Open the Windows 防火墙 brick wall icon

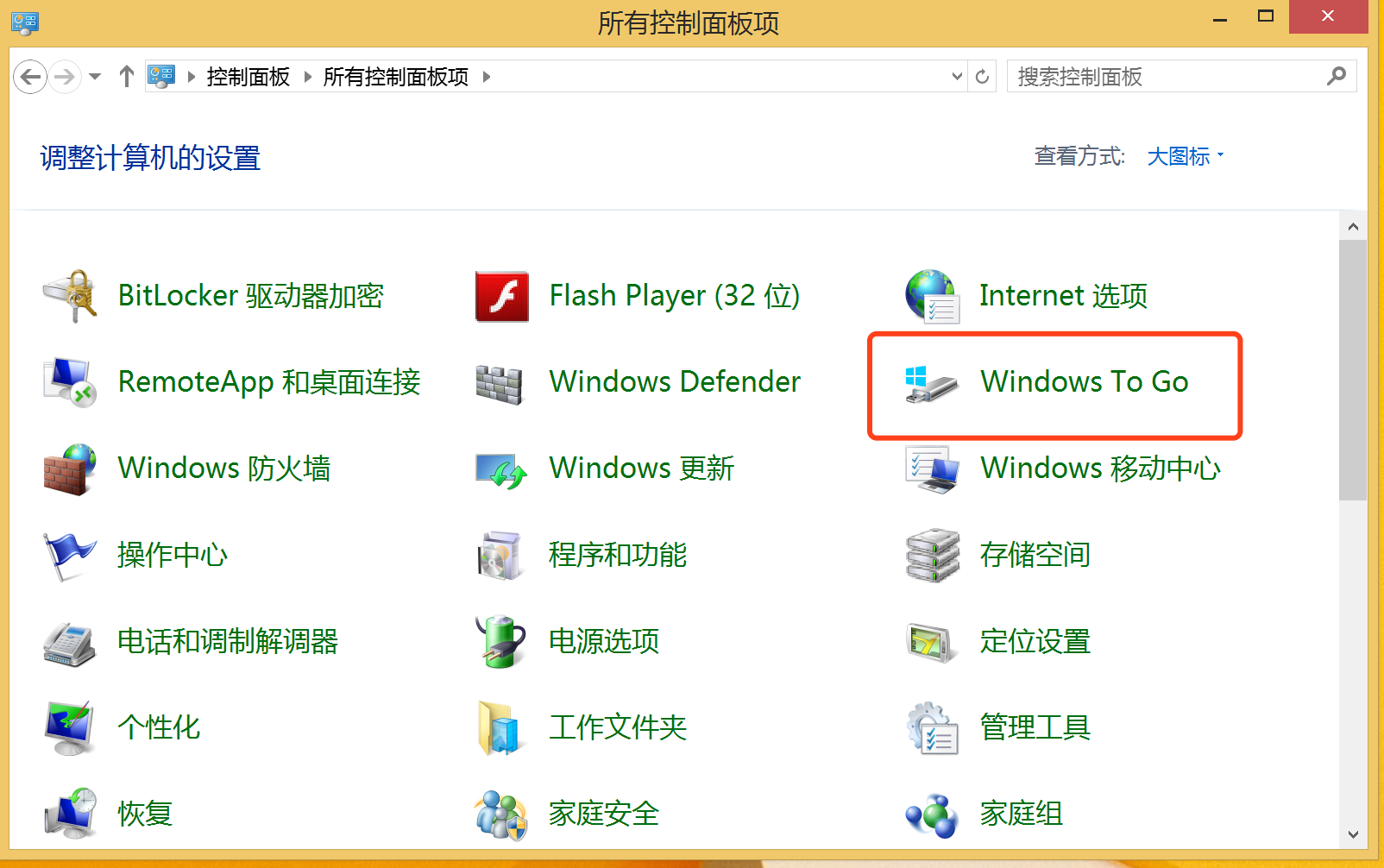[70, 469]
